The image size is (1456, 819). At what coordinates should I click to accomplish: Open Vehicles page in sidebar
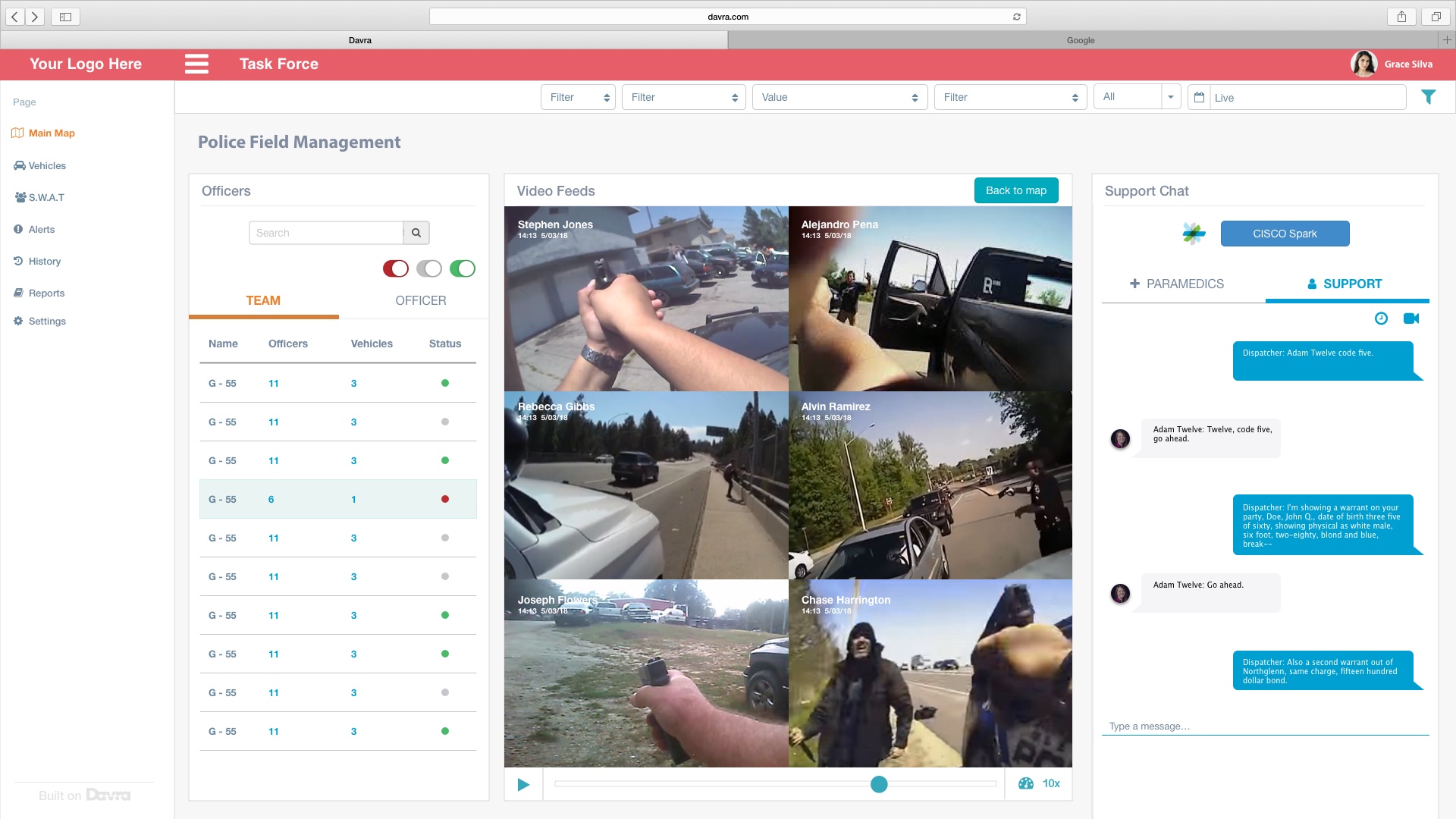pos(40,165)
